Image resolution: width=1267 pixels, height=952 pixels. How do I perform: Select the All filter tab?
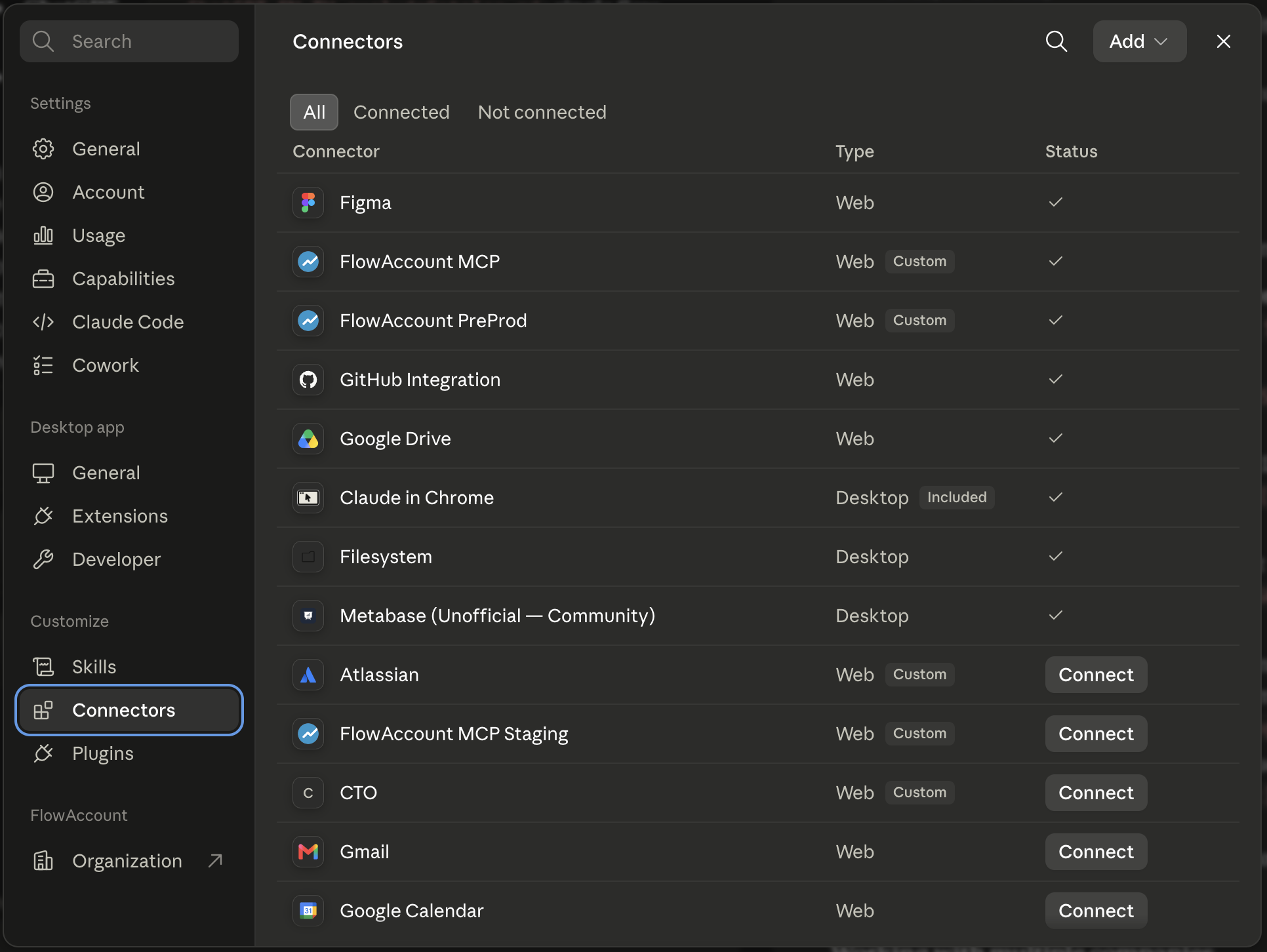point(314,112)
